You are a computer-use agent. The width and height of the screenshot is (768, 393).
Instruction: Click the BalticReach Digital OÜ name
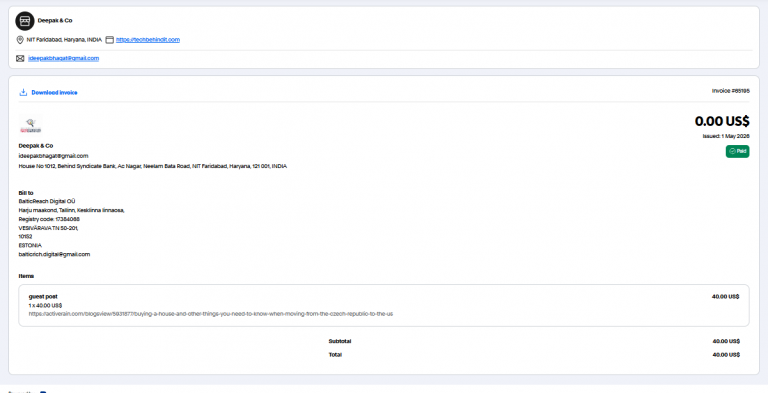pyautogui.click(x=47, y=201)
